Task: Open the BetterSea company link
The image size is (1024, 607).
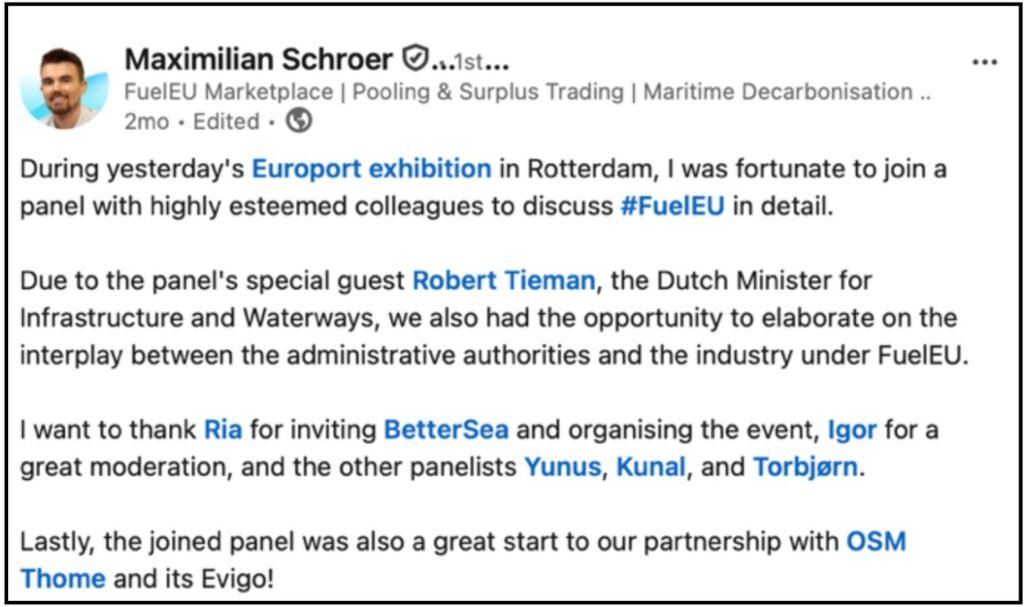Action: pos(446,431)
